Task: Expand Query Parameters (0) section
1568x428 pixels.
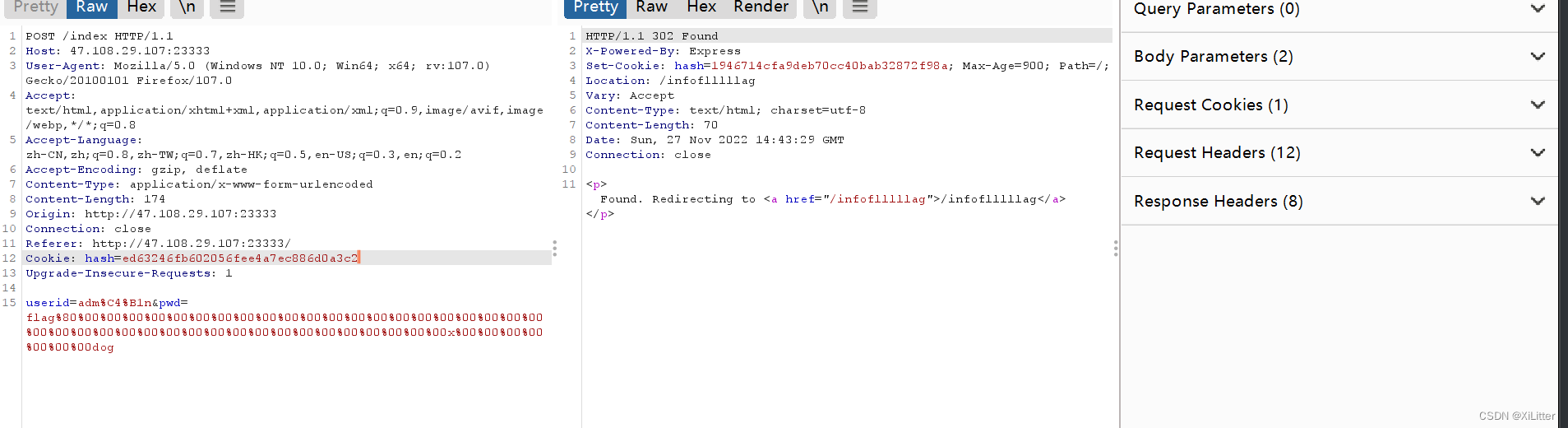Action: pyautogui.click(x=1339, y=10)
